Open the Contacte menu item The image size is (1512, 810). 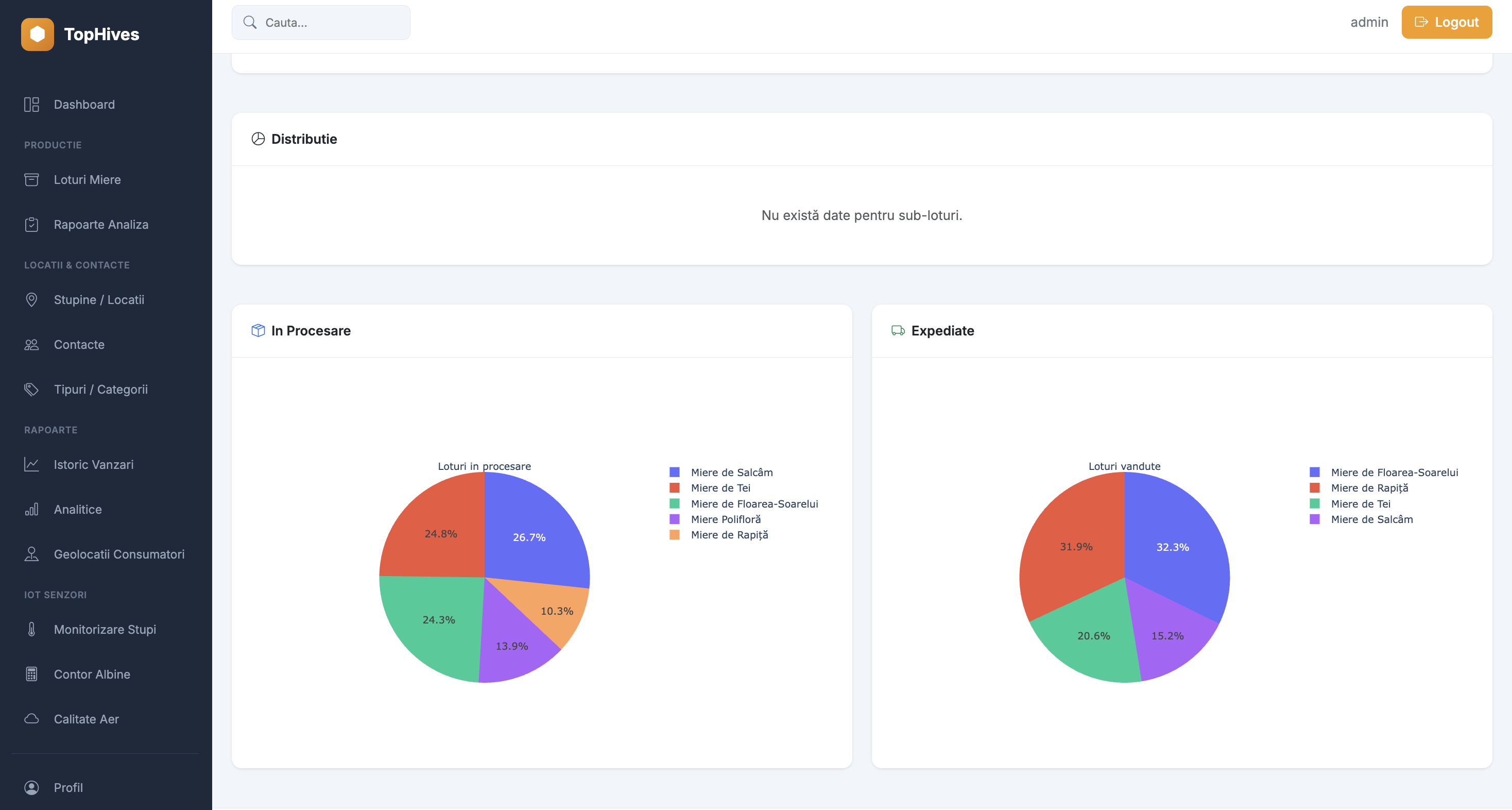79,345
